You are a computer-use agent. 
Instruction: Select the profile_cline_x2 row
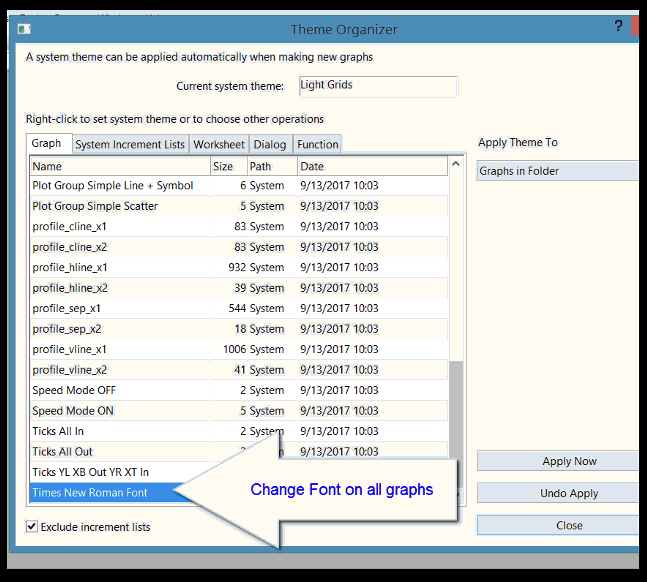click(x=239, y=247)
